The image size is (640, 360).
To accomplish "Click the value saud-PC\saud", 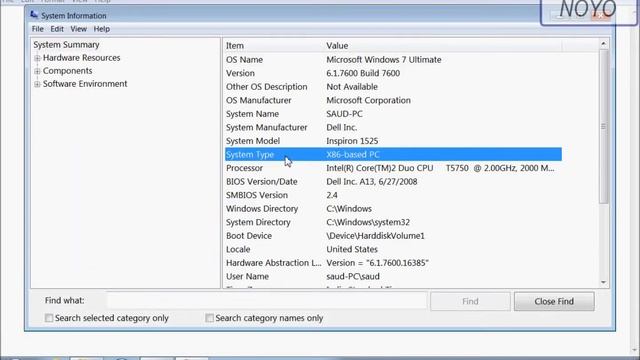I will (x=353, y=276).
